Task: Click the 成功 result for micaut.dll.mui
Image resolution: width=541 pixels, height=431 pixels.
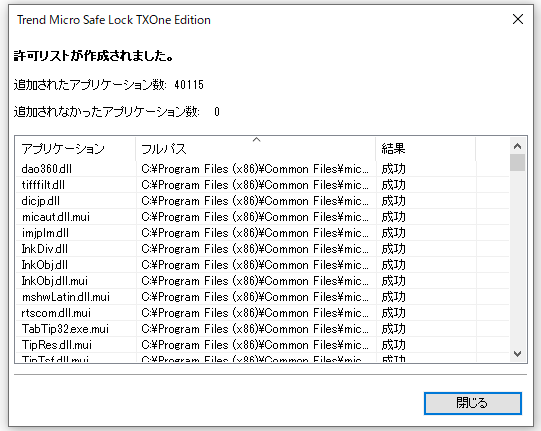Action: click(x=393, y=217)
